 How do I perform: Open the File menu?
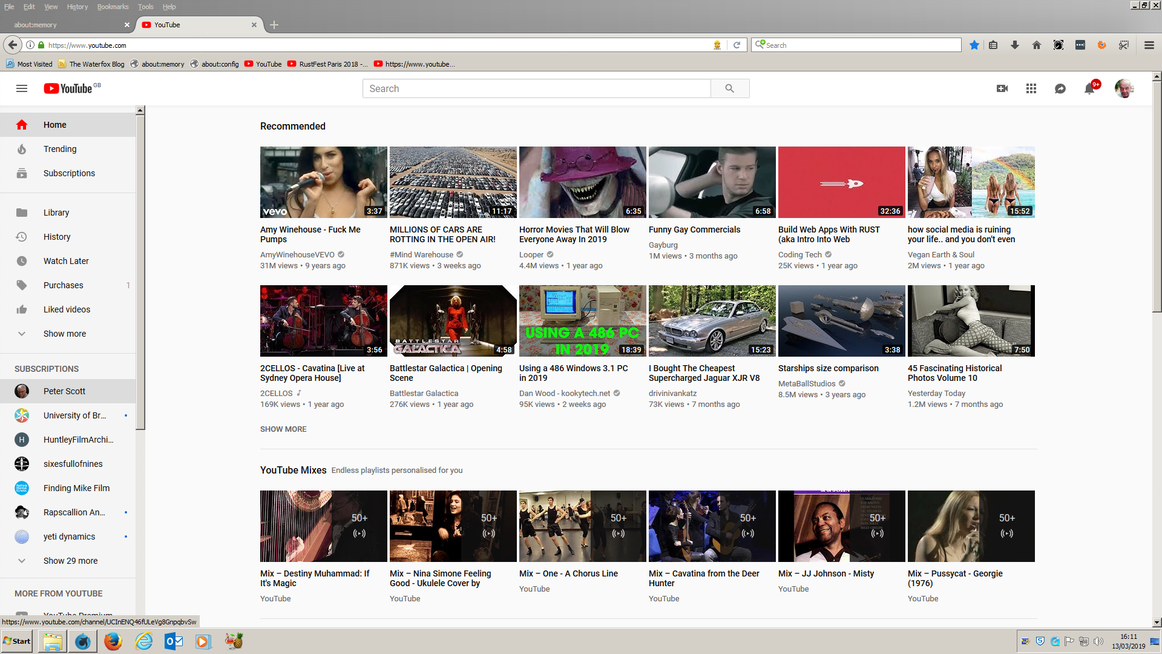coord(9,7)
